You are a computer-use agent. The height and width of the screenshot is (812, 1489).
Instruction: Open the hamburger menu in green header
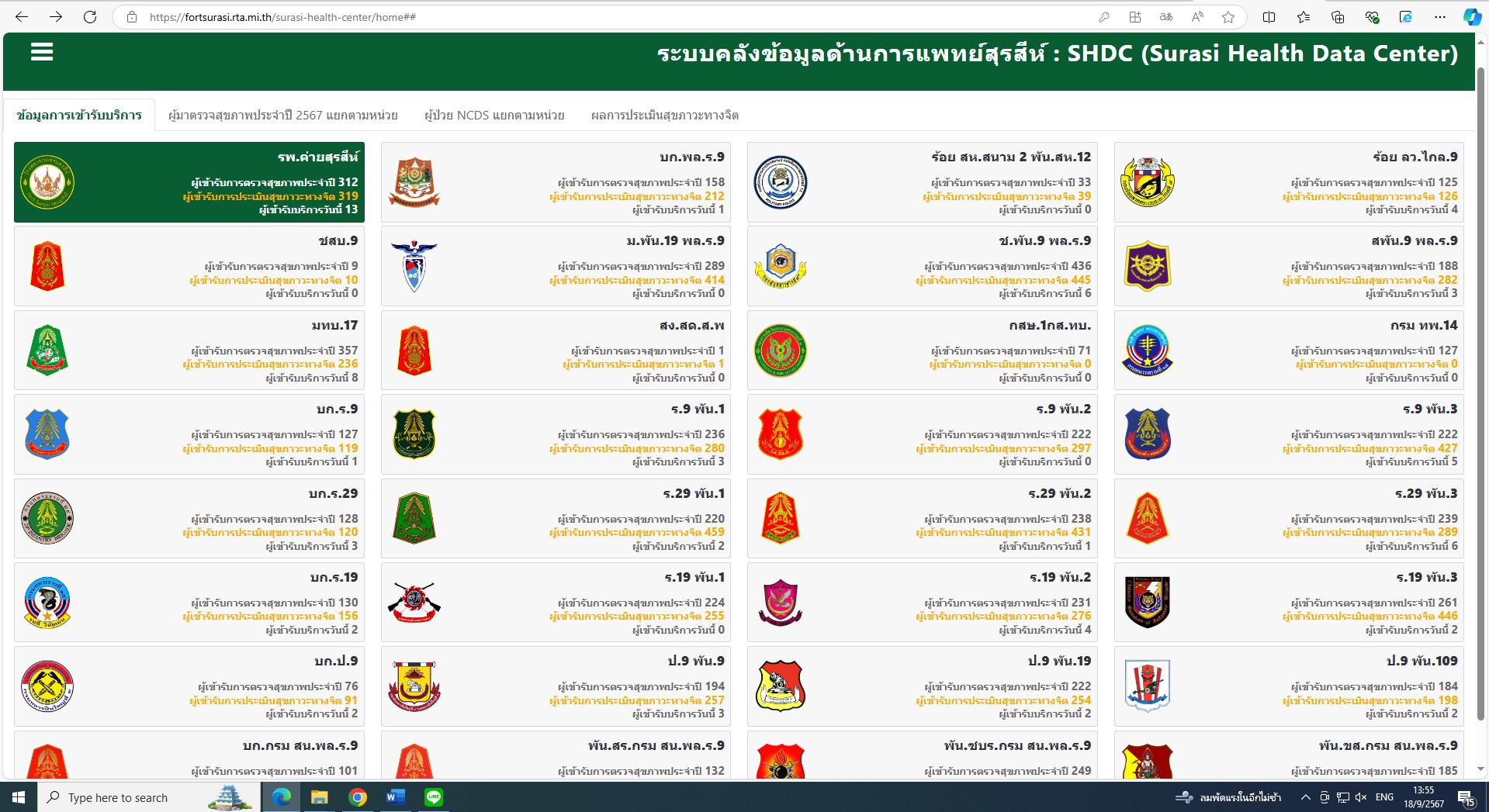[42, 52]
